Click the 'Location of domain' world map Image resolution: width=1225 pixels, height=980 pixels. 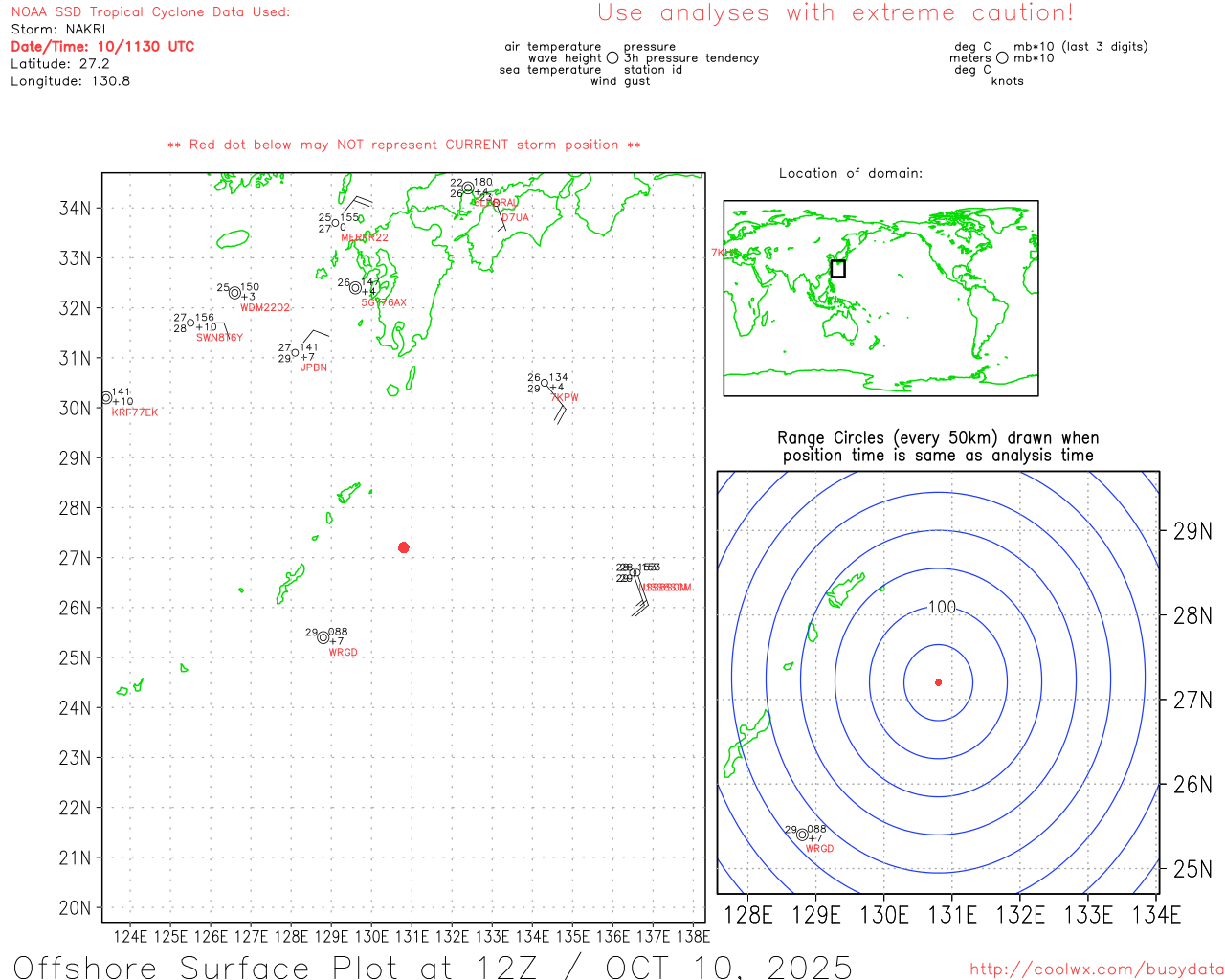coord(880,298)
